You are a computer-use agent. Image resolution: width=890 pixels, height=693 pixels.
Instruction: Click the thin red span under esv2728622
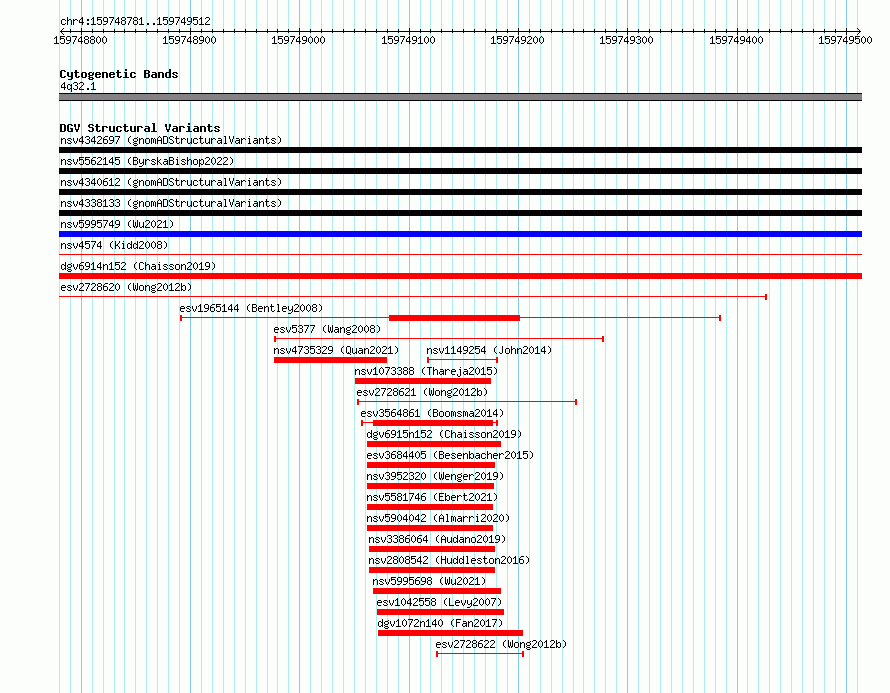[x=480, y=654]
